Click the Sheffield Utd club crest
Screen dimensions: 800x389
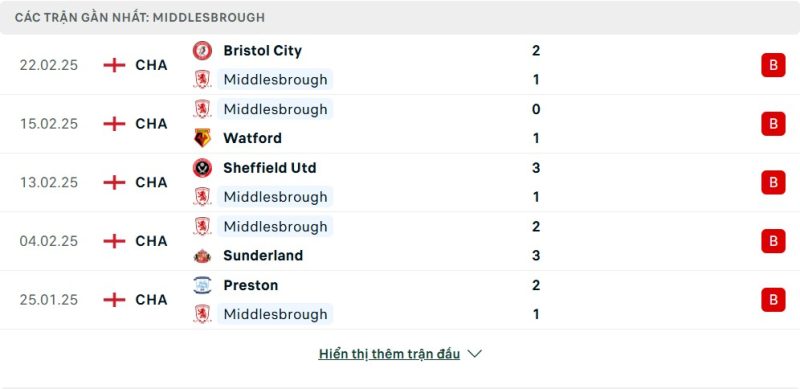203,168
